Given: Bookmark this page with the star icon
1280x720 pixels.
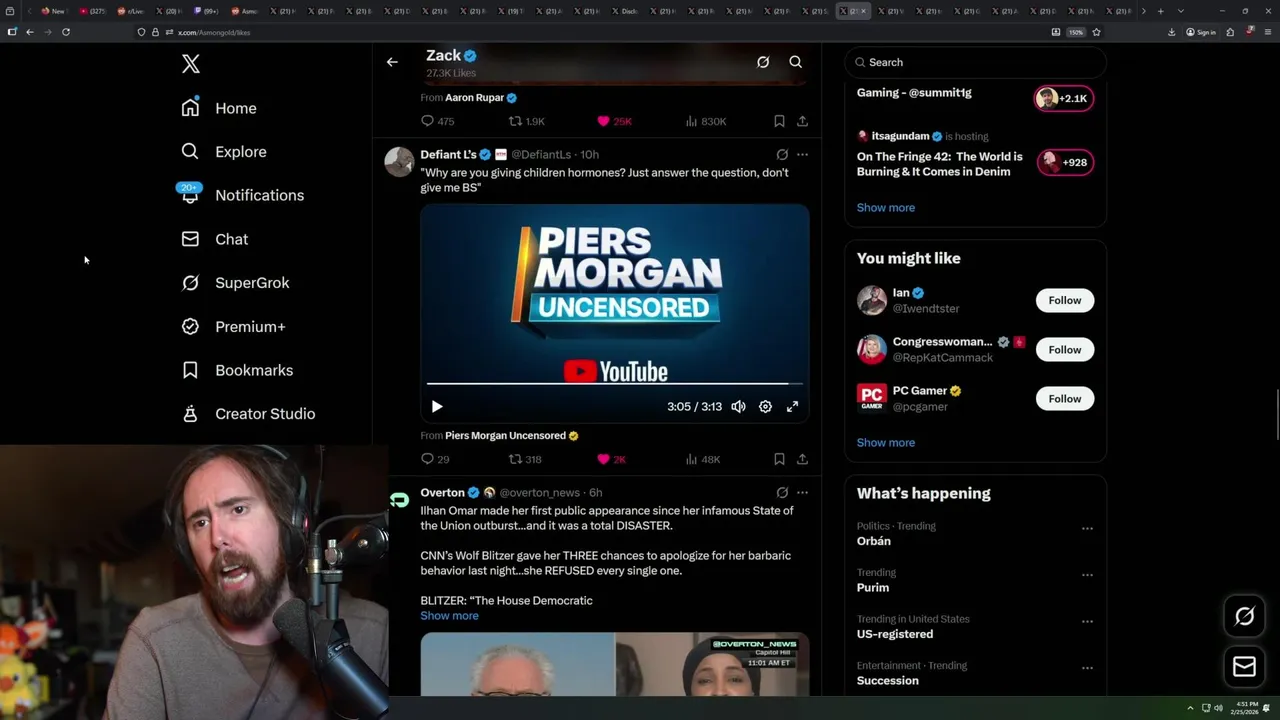Looking at the screenshot, I should [x=1096, y=32].
